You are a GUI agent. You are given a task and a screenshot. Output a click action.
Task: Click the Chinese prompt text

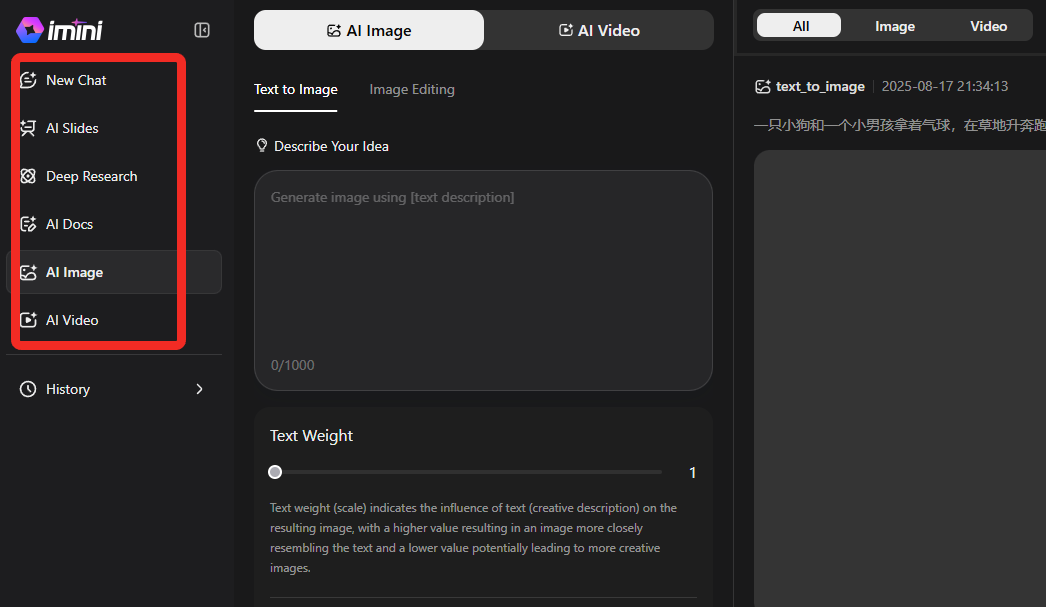point(900,125)
